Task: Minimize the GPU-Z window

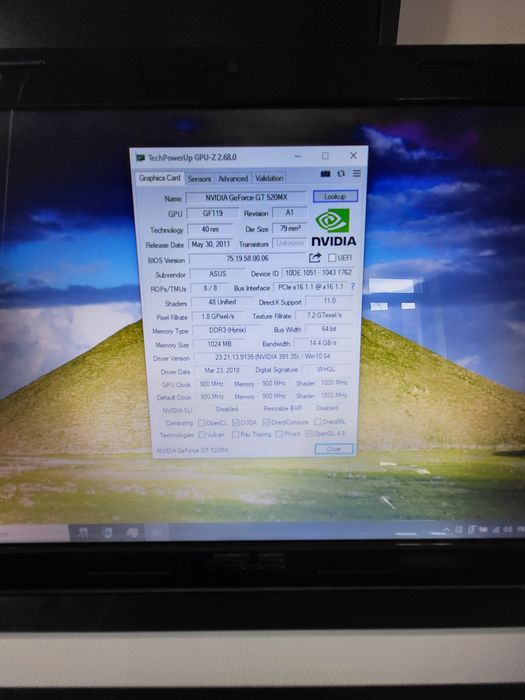Action: 298,156
